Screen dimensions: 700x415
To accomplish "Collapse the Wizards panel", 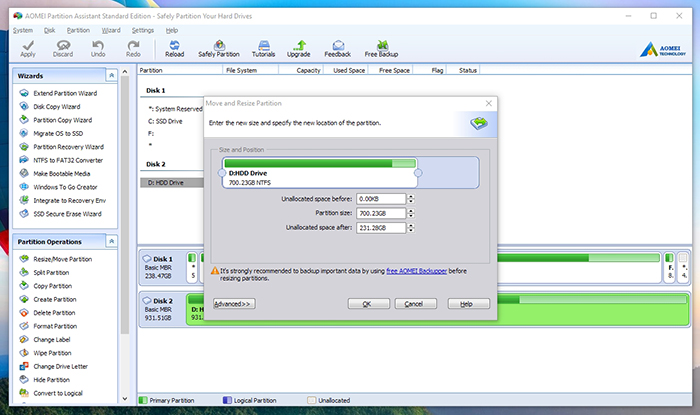I will coord(112,75).
